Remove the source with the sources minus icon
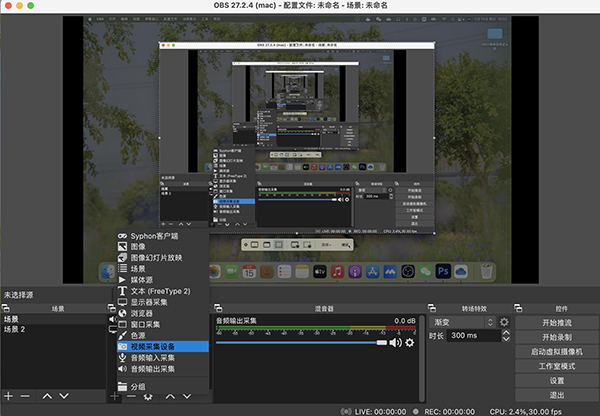The width and height of the screenshot is (600, 416). pyautogui.click(x=131, y=396)
